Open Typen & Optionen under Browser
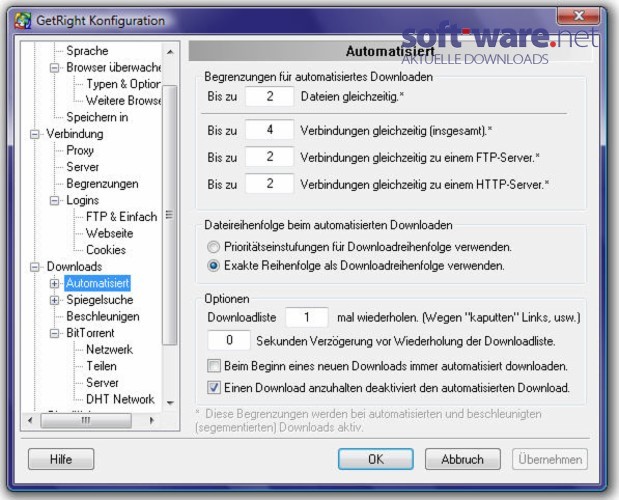619x500 pixels. pos(123,84)
